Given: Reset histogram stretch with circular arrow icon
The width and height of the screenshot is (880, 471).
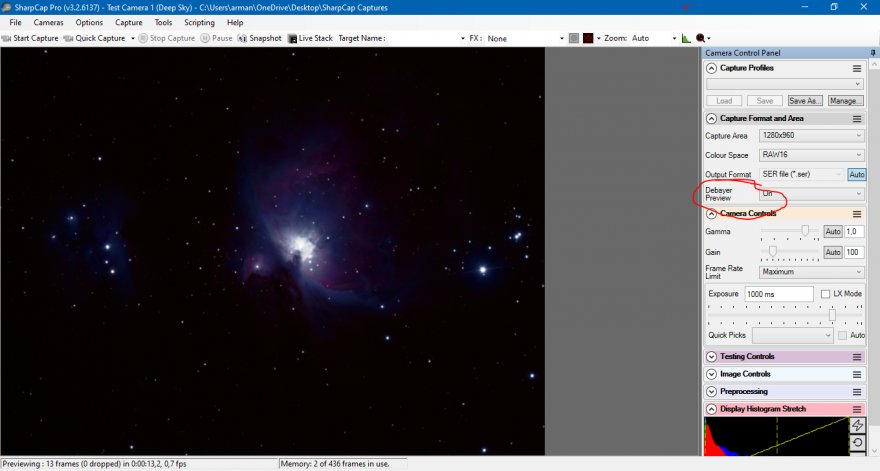Looking at the screenshot, I should tap(857, 442).
